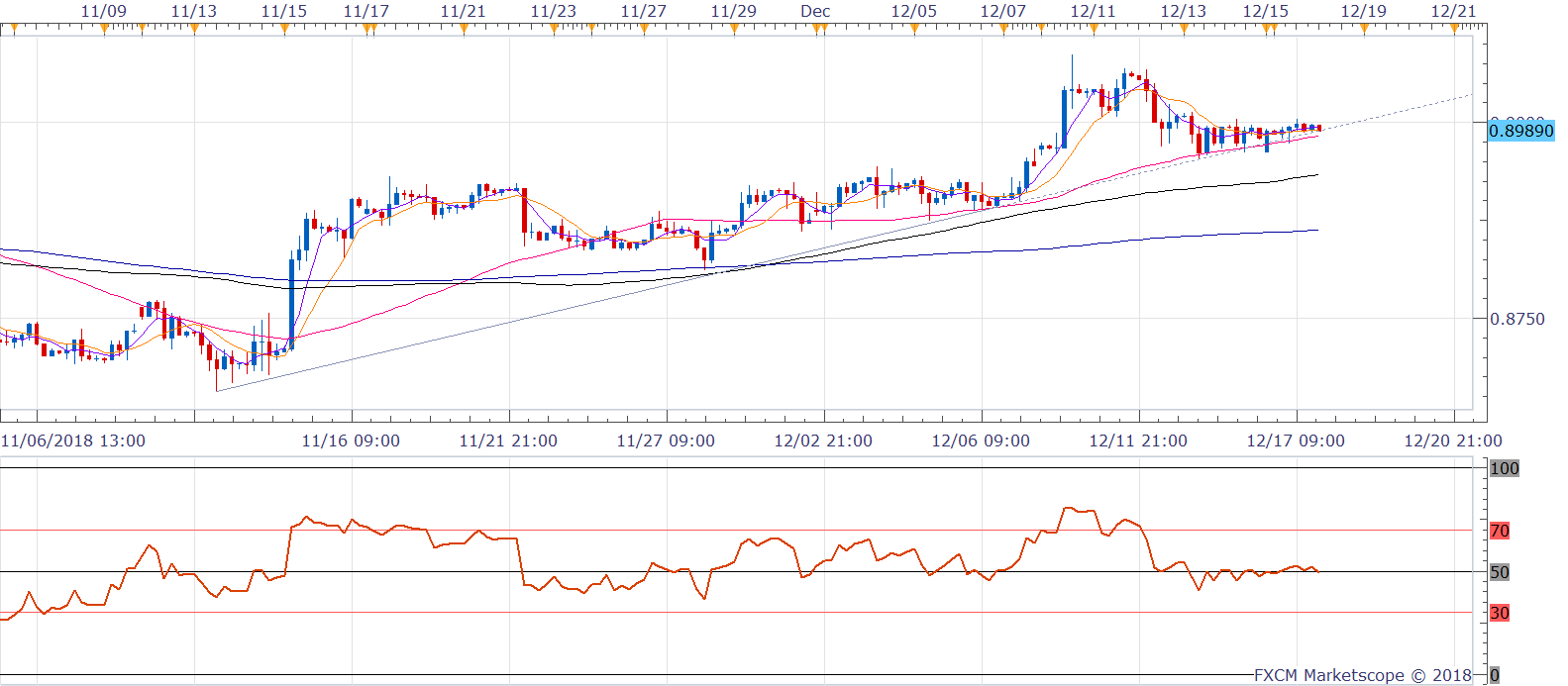The width and height of the screenshot is (1568, 686).
Task: Select the 12/07 date label on top axis
Action: [1003, 11]
